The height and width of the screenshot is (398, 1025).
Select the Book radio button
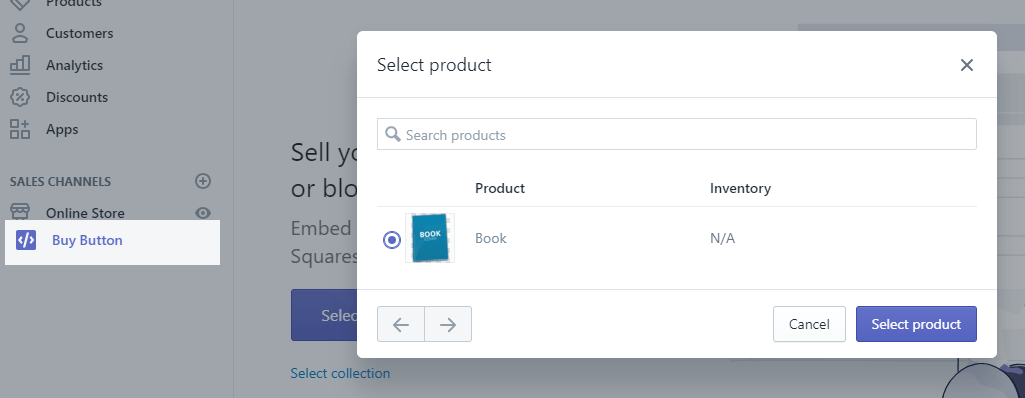point(392,240)
